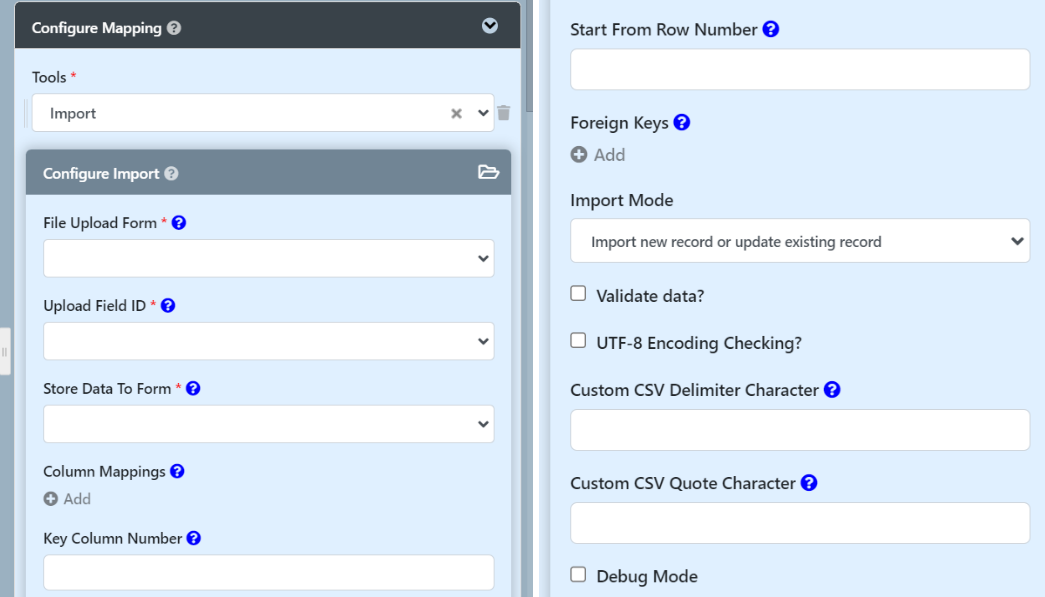Open the Import Mode dropdown

click(x=799, y=241)
